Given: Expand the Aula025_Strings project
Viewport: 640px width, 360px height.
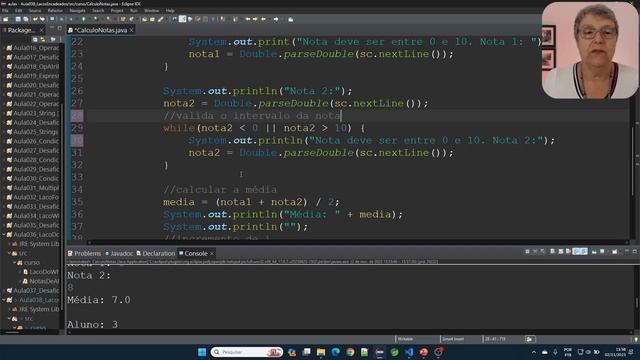Looking at the screenshot, I should (4, 132).
